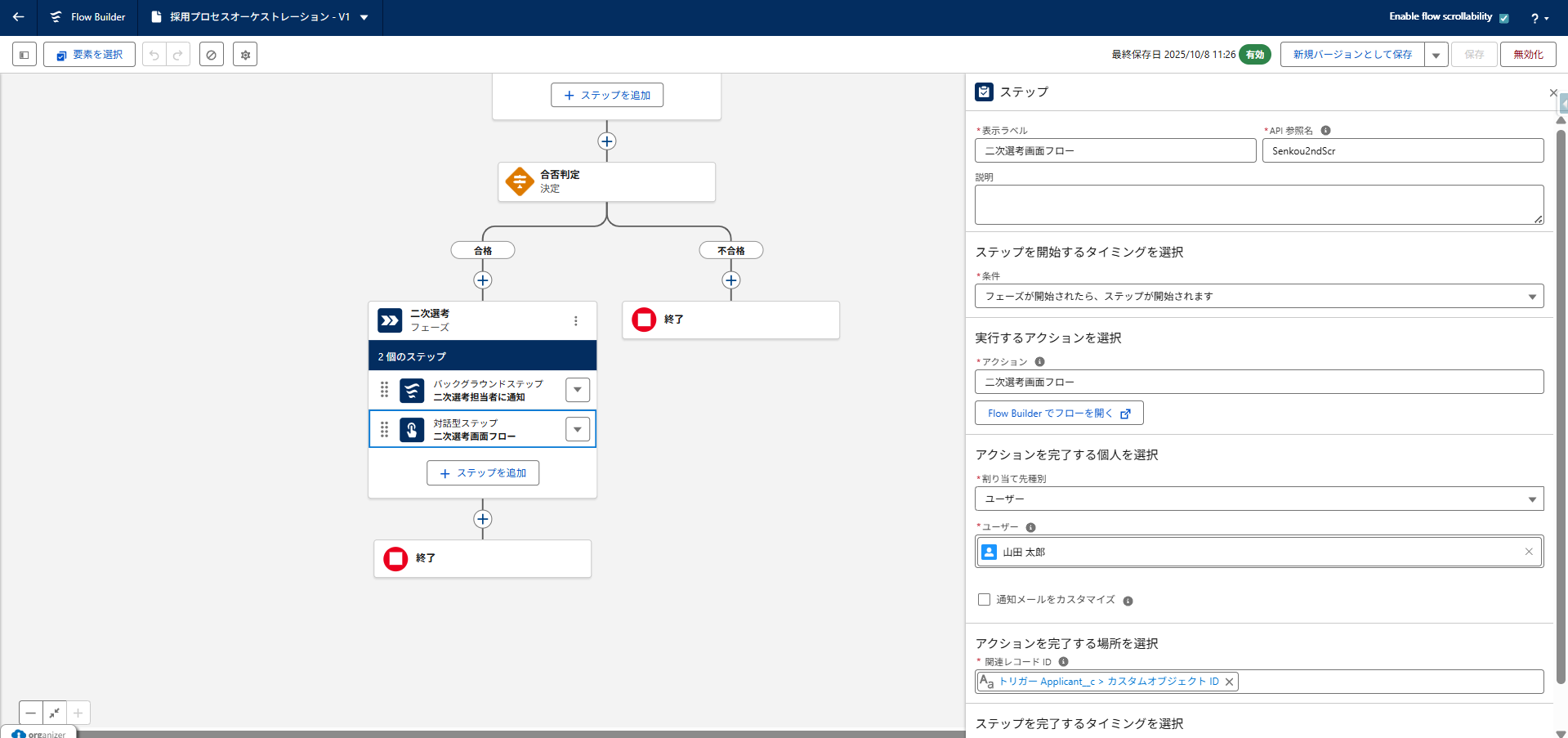Click the 表示ラベル input field
This screenshot has width=1568, height=738.
pos(1115,151)
